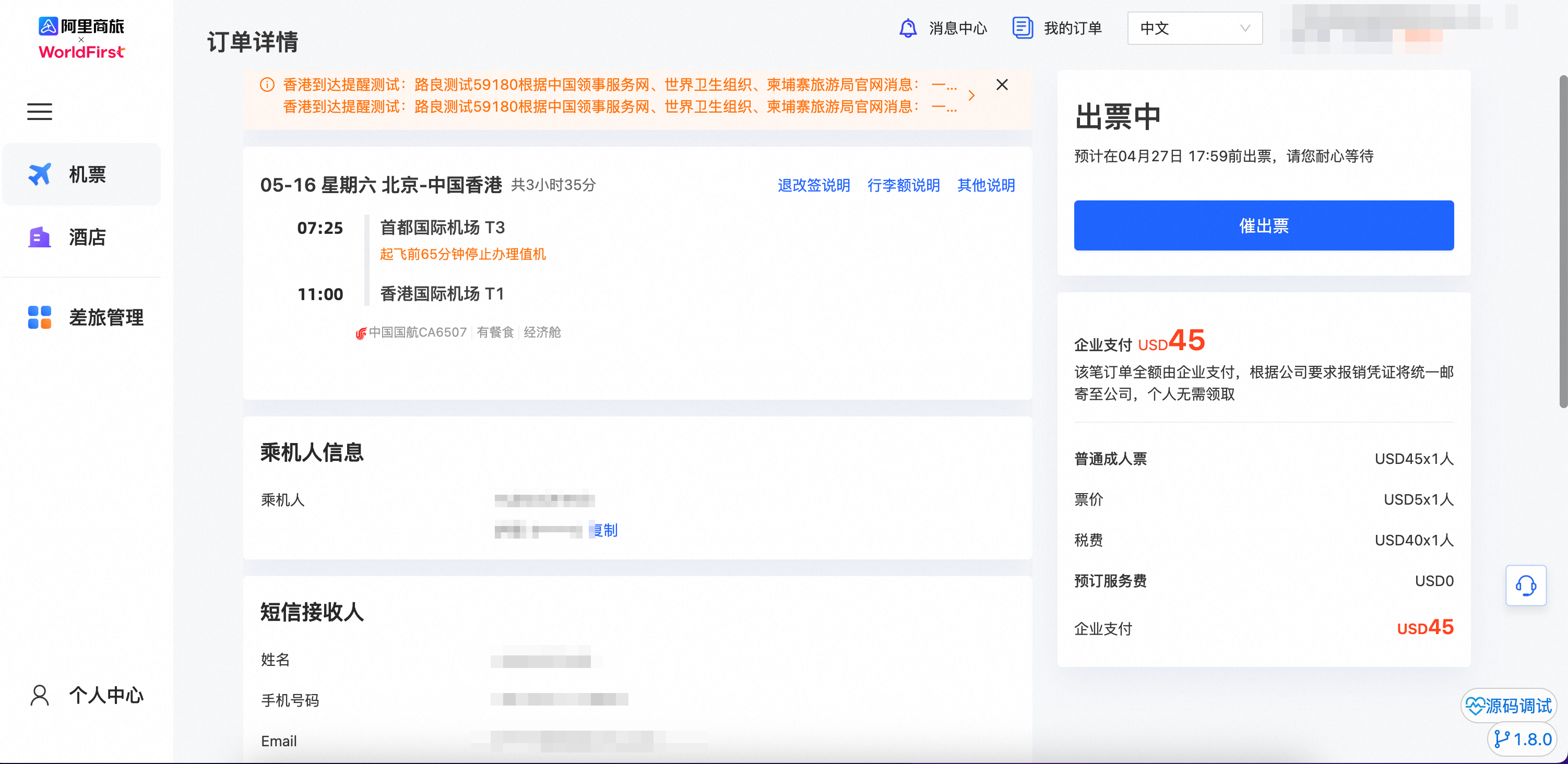Expand the orange notice with chevron arrow
1568x764 pixels.
[971, 95]
